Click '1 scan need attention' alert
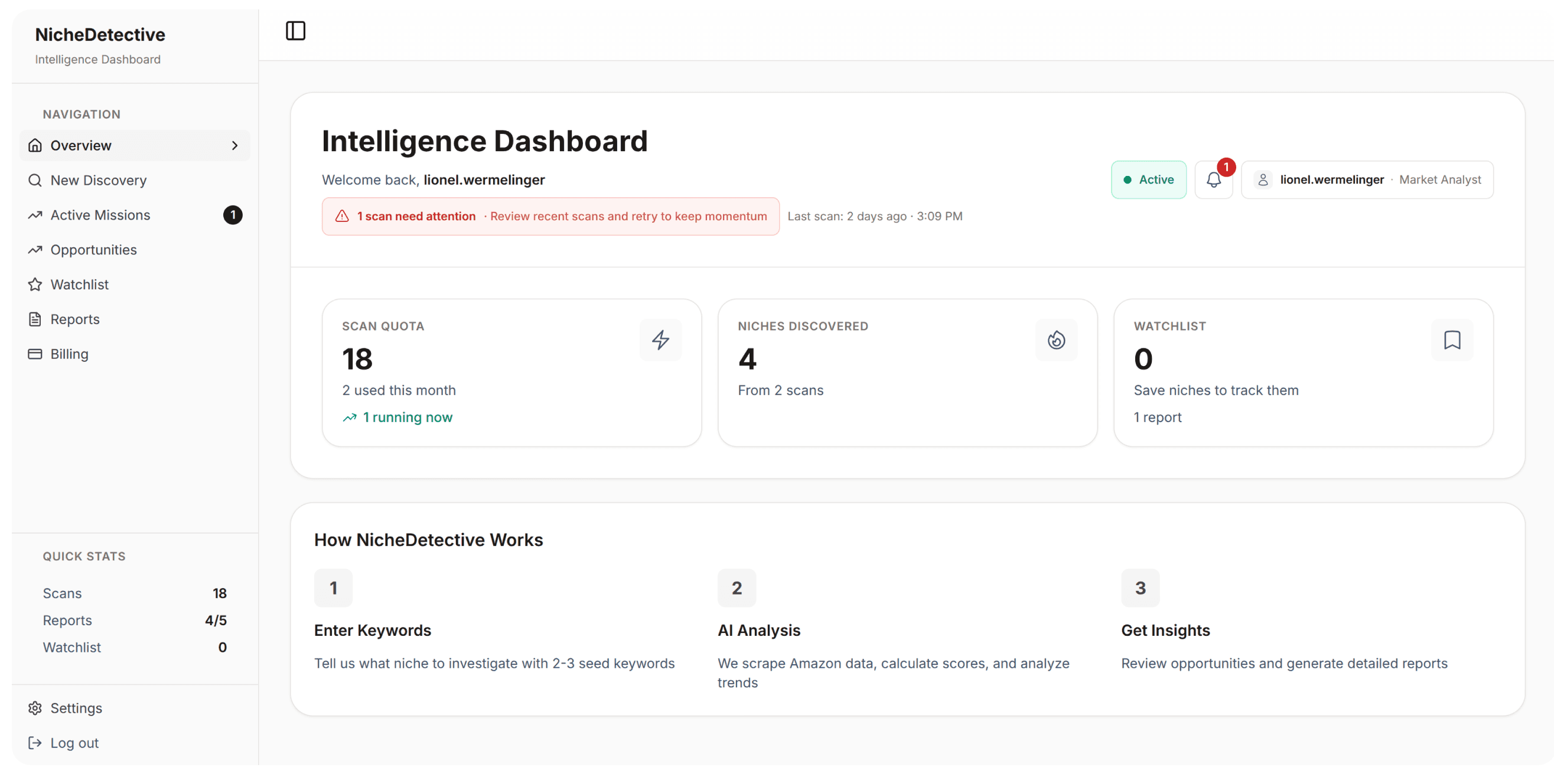This screenshot has width=1554, height=784. pos(416,216)
